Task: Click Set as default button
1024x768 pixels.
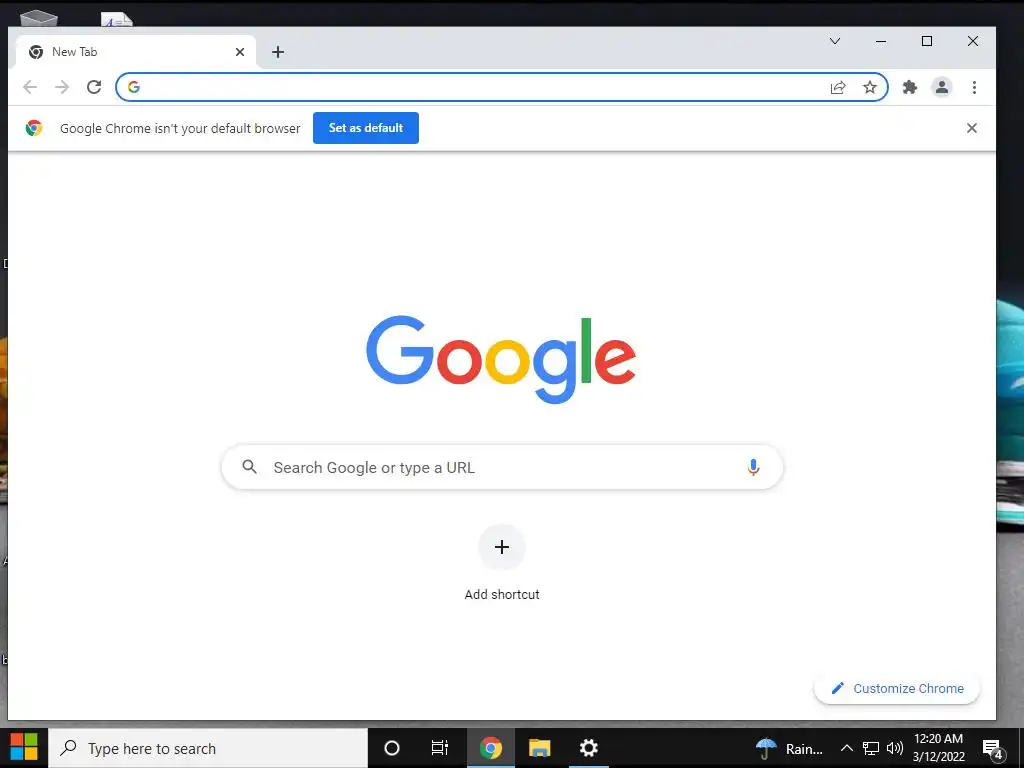Action: [x=366, y=128]
